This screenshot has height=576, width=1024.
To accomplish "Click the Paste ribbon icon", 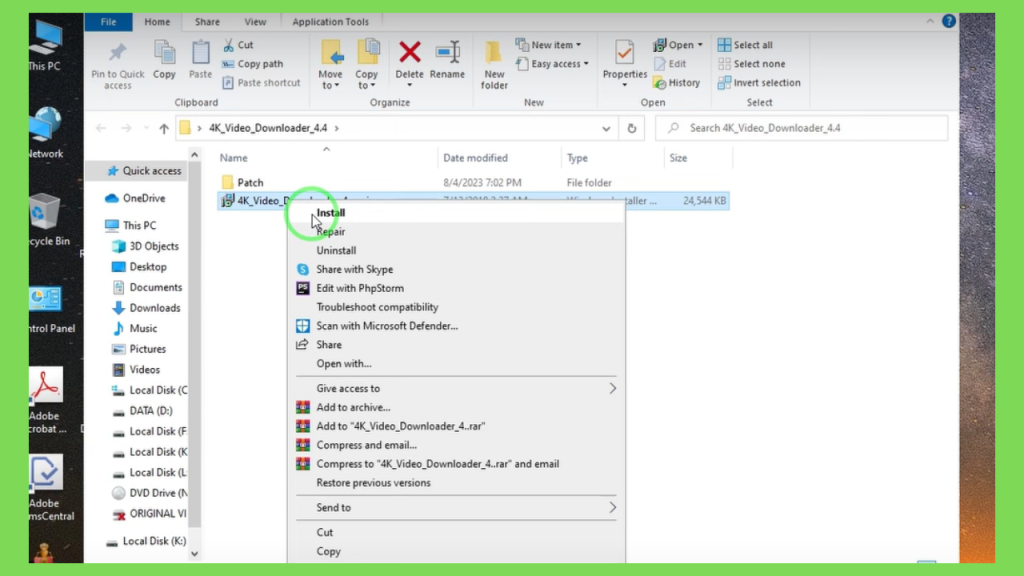I will (x=200, y=53).
